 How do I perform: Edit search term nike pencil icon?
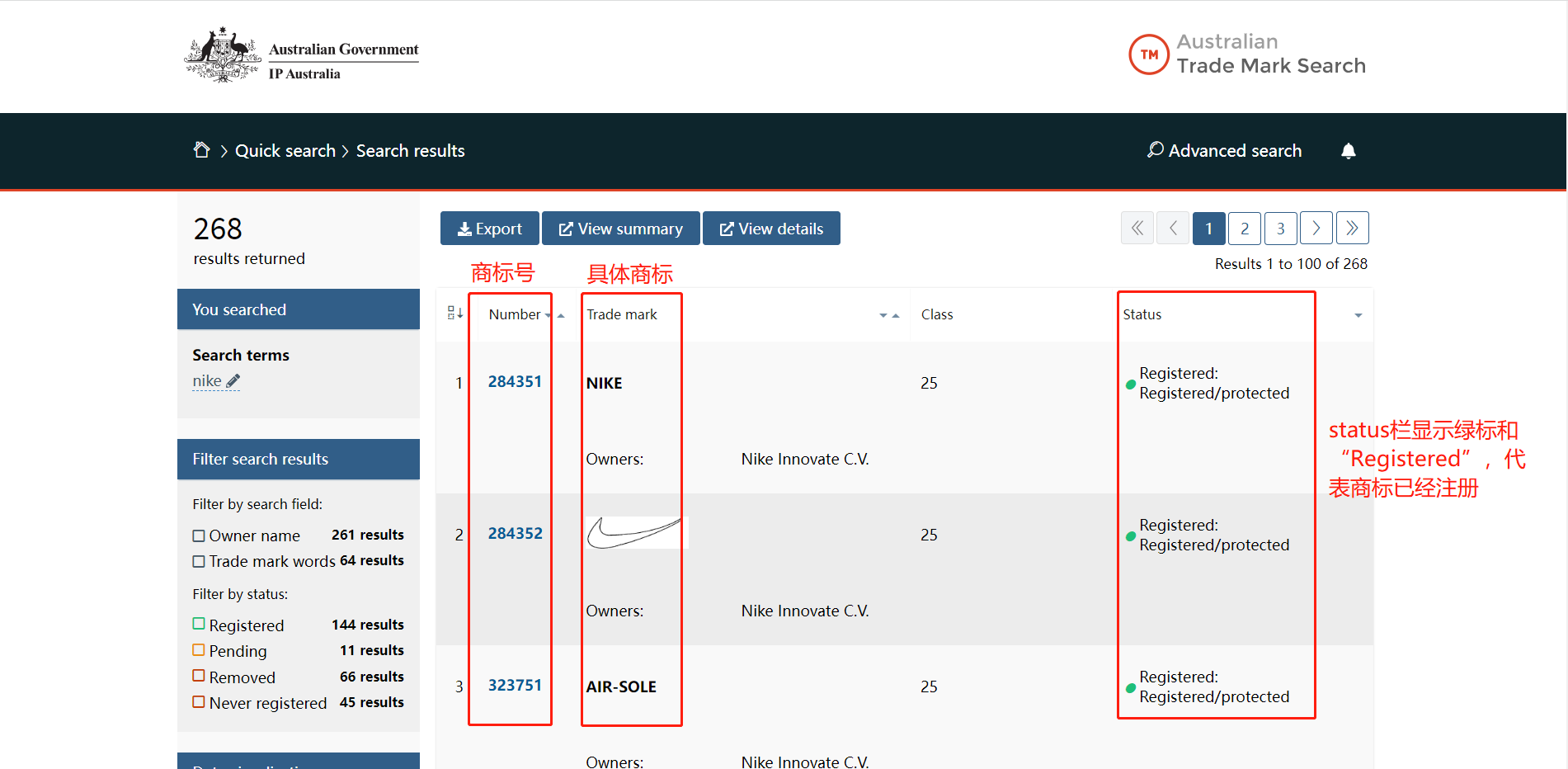[233, 381]
